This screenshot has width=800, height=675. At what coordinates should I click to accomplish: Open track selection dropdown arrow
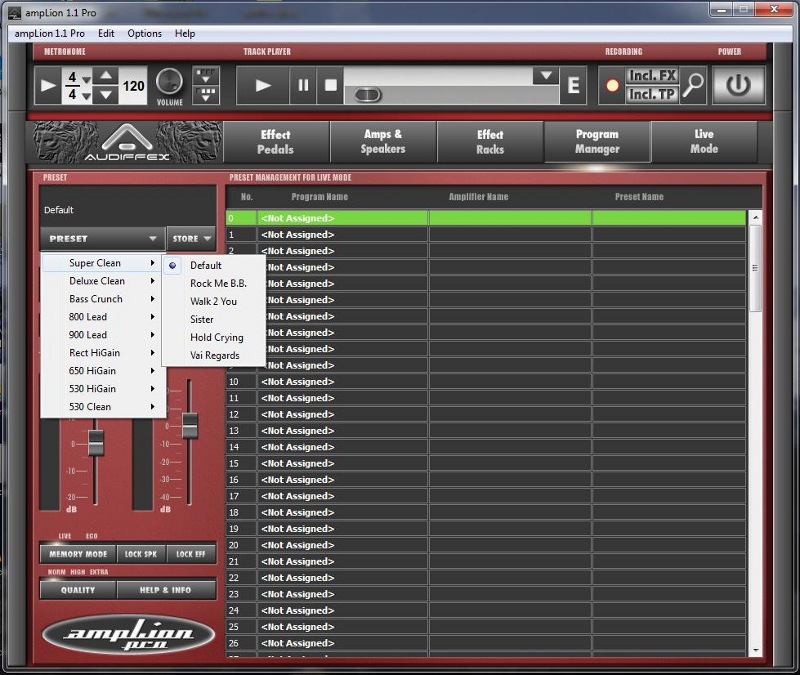click(x=546, y=76)
